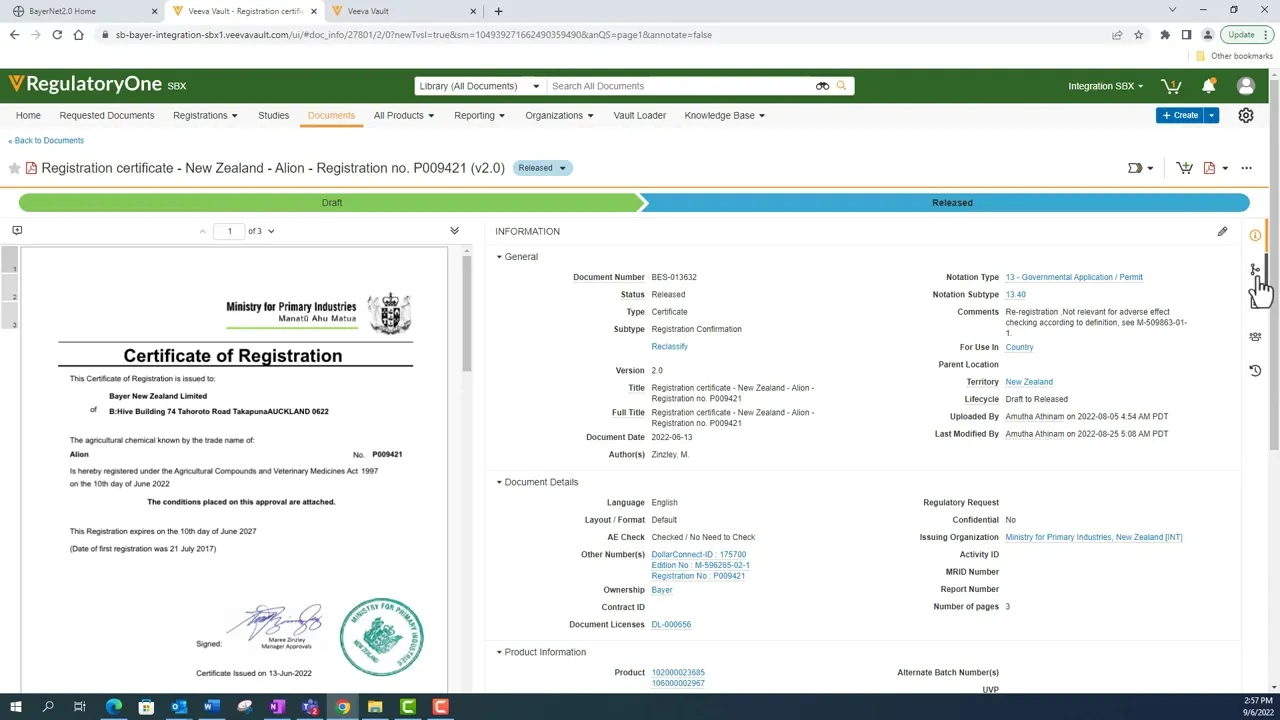Open Microsoft Edge from taskbar
The image size is (1280, 720).
(113, 707)
